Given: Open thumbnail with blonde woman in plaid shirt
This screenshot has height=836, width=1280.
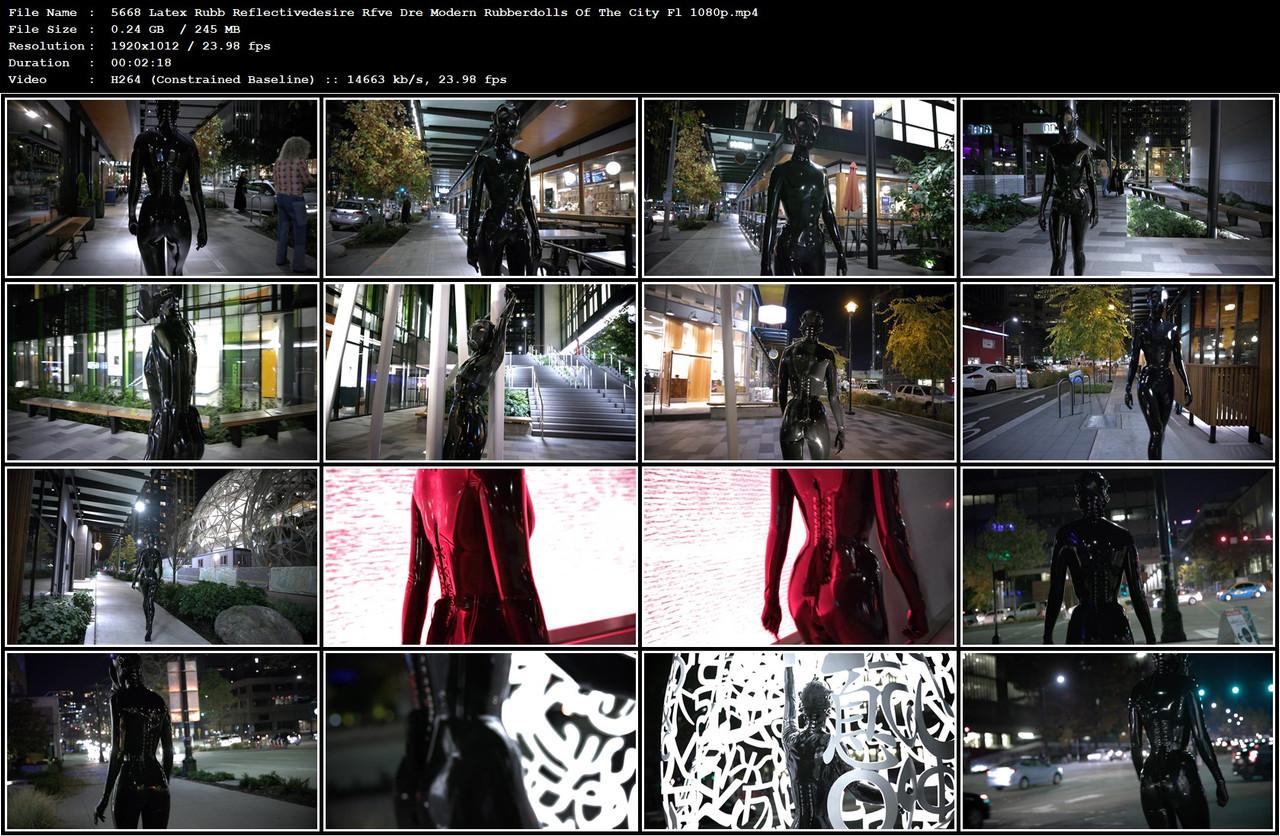Looking at the screenshot, I should tap(162, 187).
